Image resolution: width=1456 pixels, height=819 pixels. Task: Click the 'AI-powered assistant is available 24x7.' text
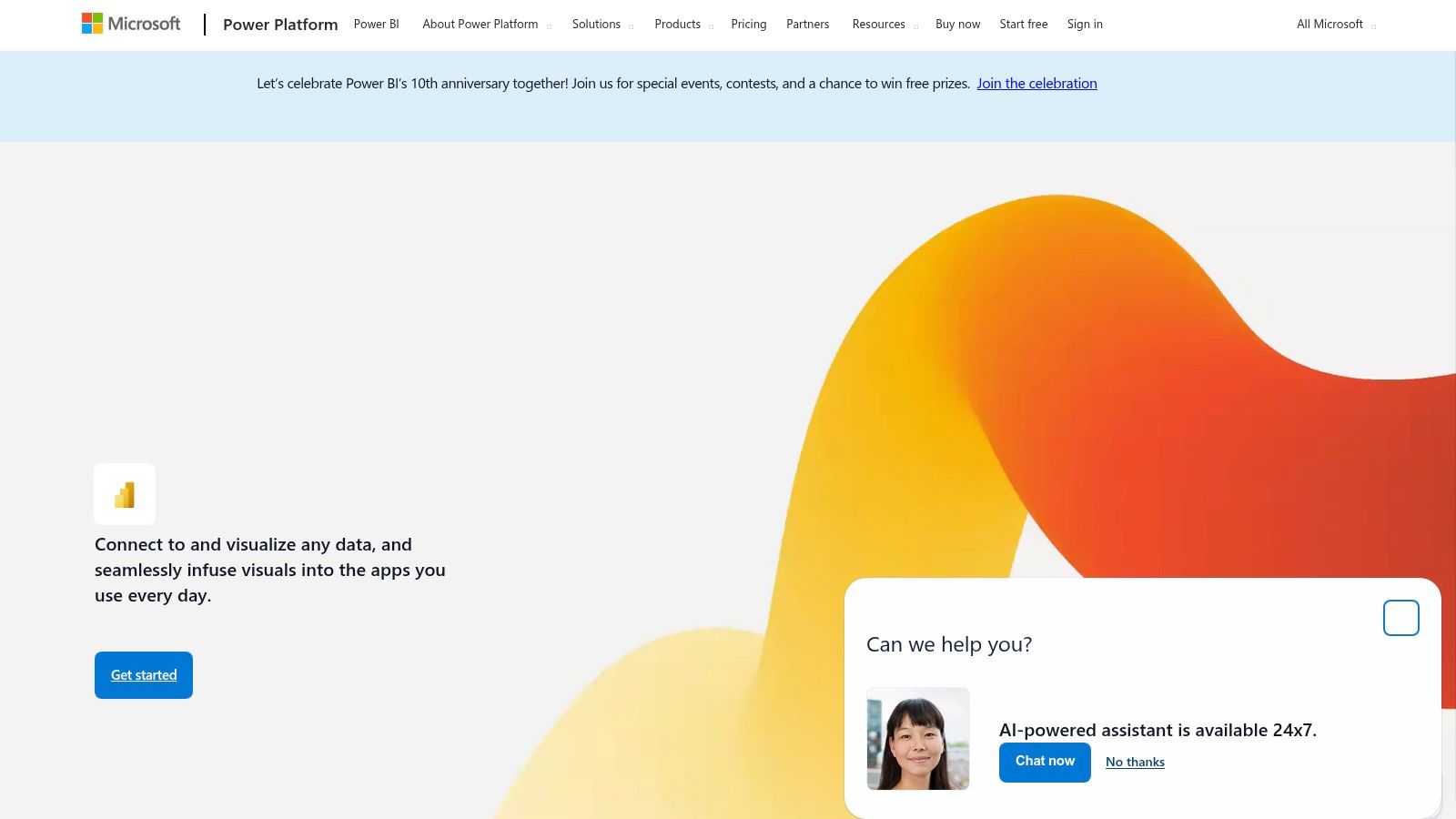click(x=1158, y=730)
